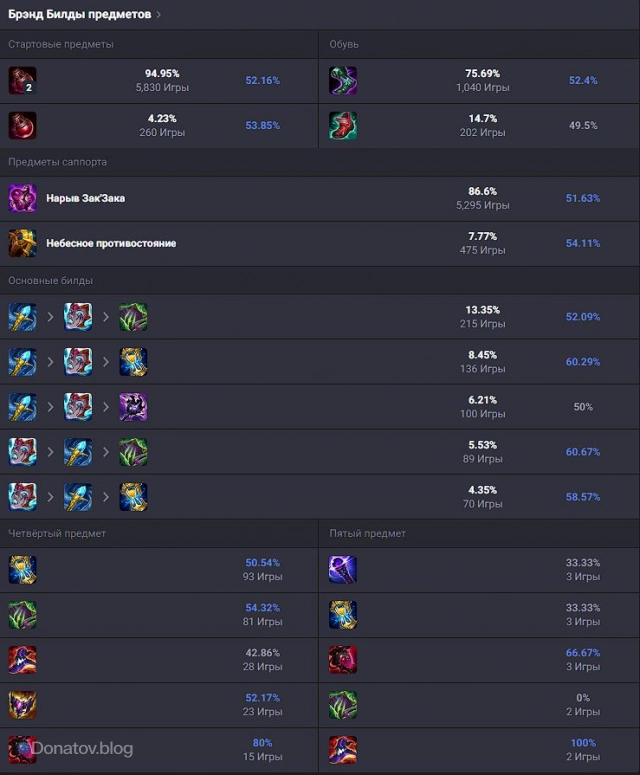Click the purple third item in the 6.21% build
The image size is (640, 775).
(133, 407)
